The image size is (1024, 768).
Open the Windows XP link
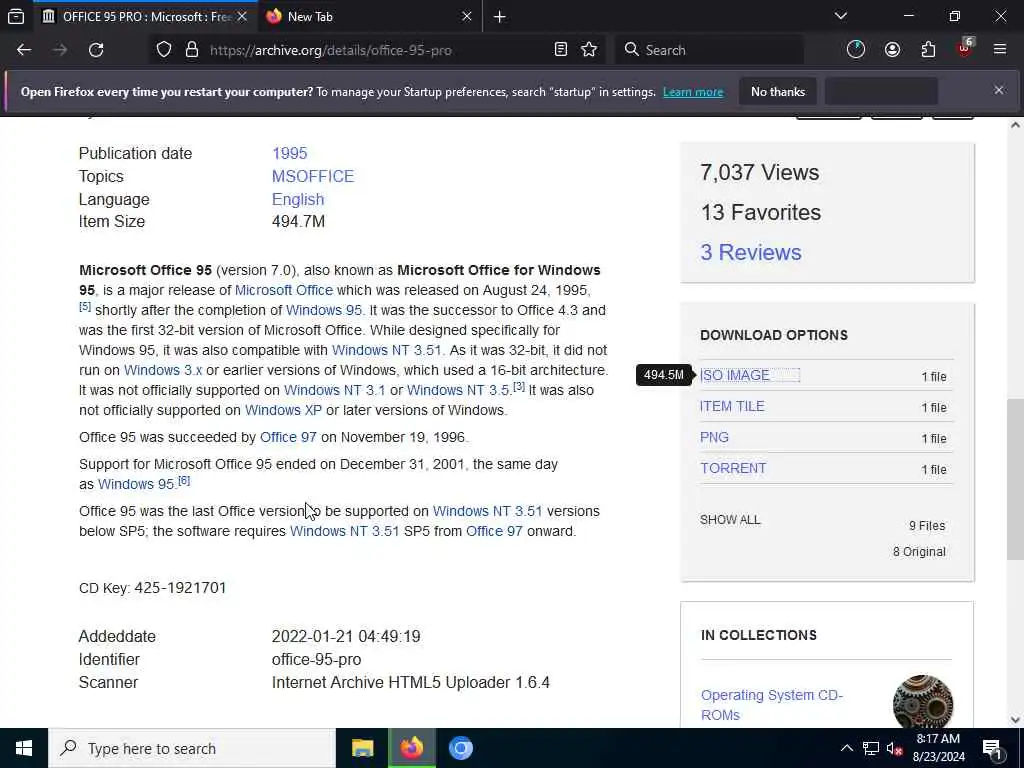point(283,410)
